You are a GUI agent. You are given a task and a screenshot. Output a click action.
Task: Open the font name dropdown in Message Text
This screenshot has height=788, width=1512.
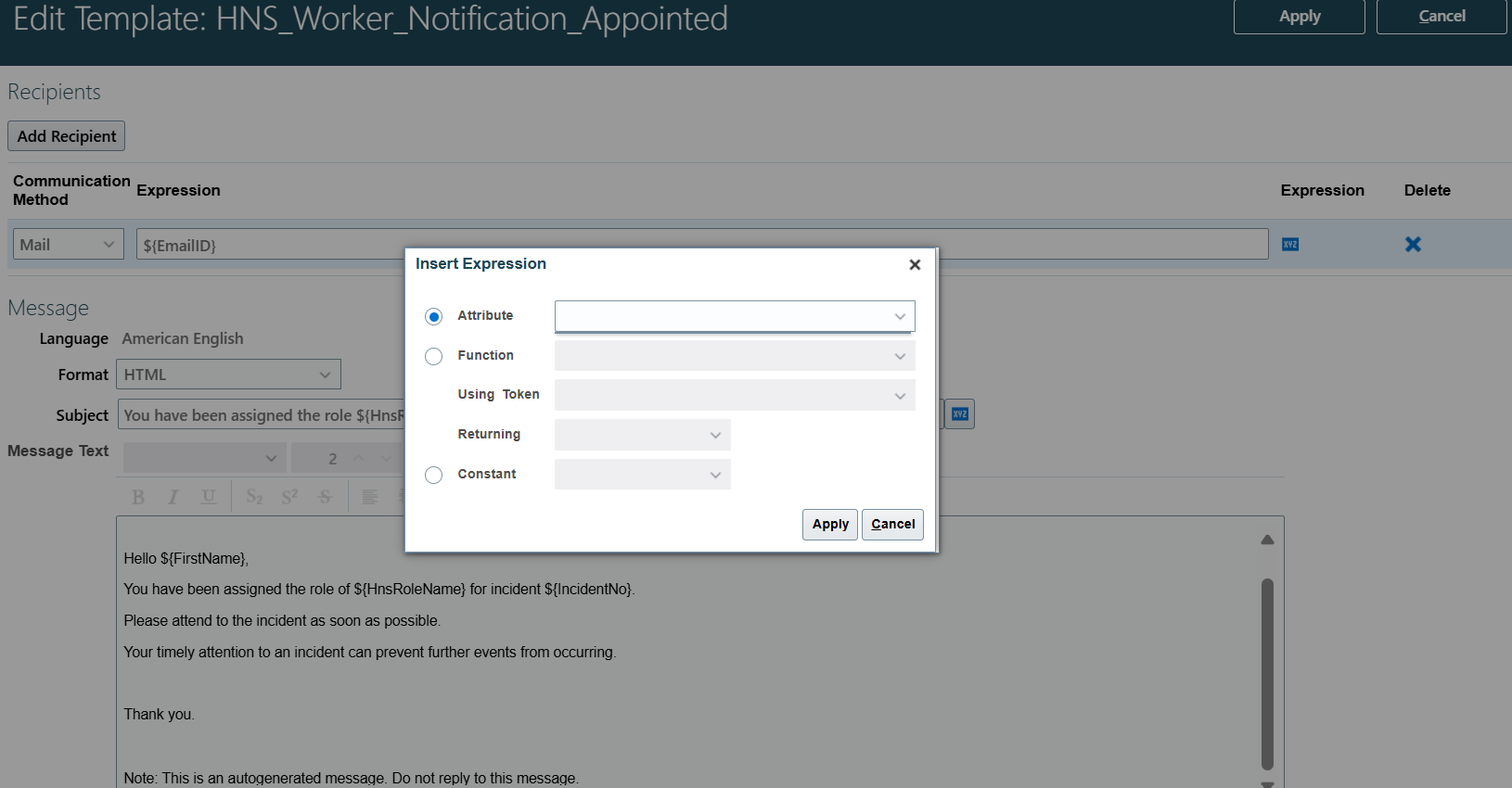click(205, 458)
